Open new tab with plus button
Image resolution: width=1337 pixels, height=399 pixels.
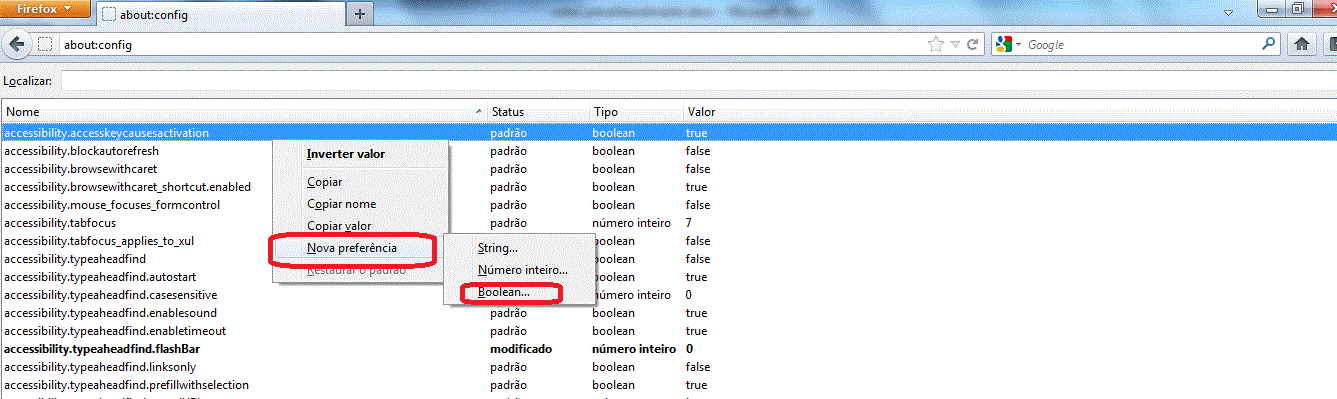click(359, 14)
